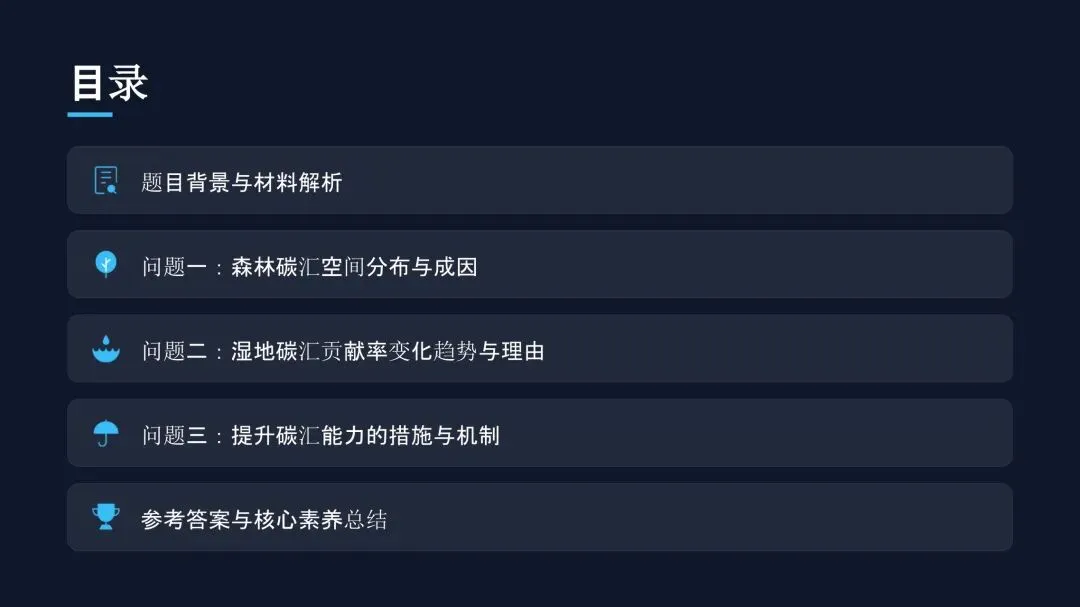Click the water droplet icon for 问题二

click(105, 349)
